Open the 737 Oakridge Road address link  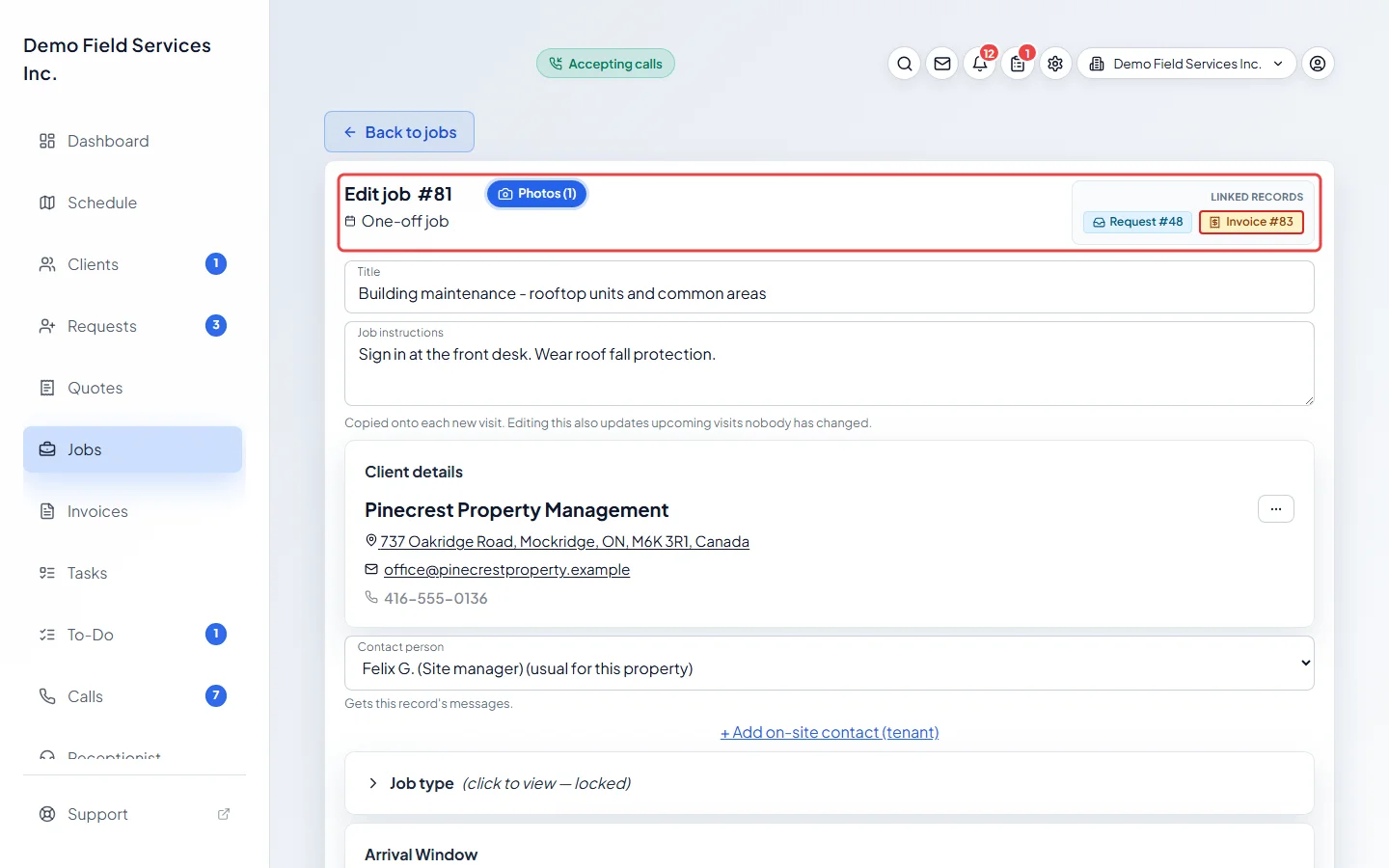[x=564, y=541]
